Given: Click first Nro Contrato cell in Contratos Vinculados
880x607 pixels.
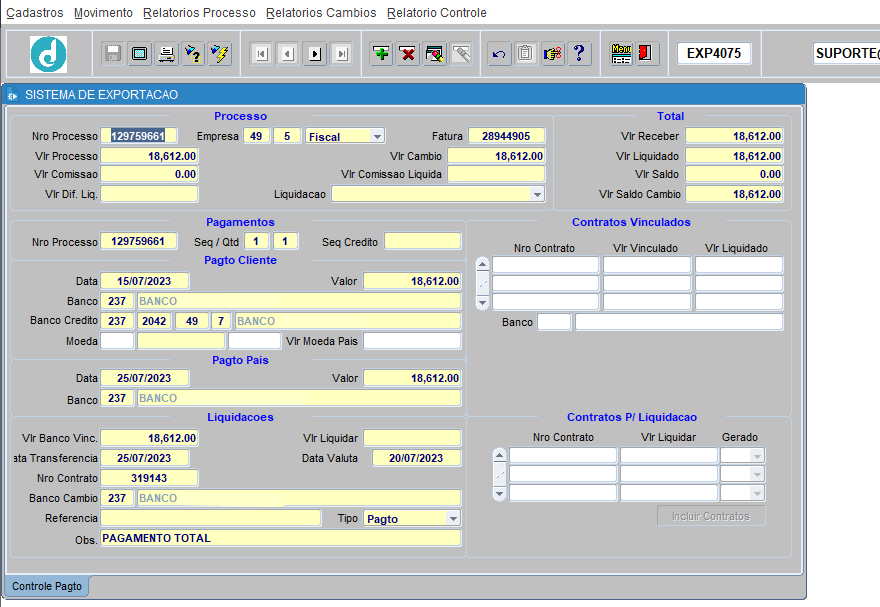Looking at the screenshot, I should tap(546, 265).
